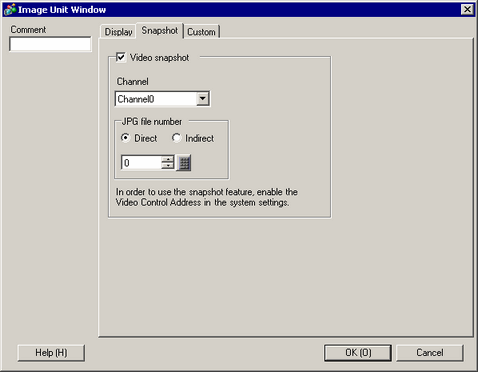Click the Cancel button
Image resolution: width=478 pixels, height=372 pixels.
click(x=430, y=353)
